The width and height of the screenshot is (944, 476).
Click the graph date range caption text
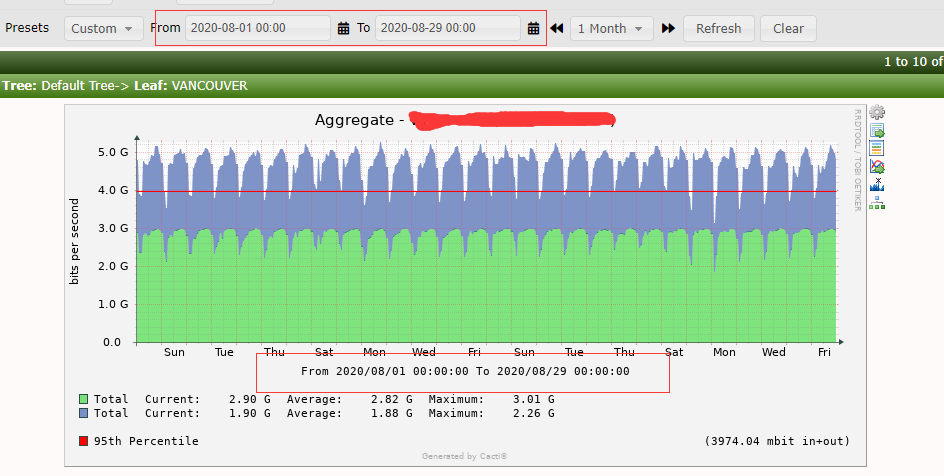465,371
